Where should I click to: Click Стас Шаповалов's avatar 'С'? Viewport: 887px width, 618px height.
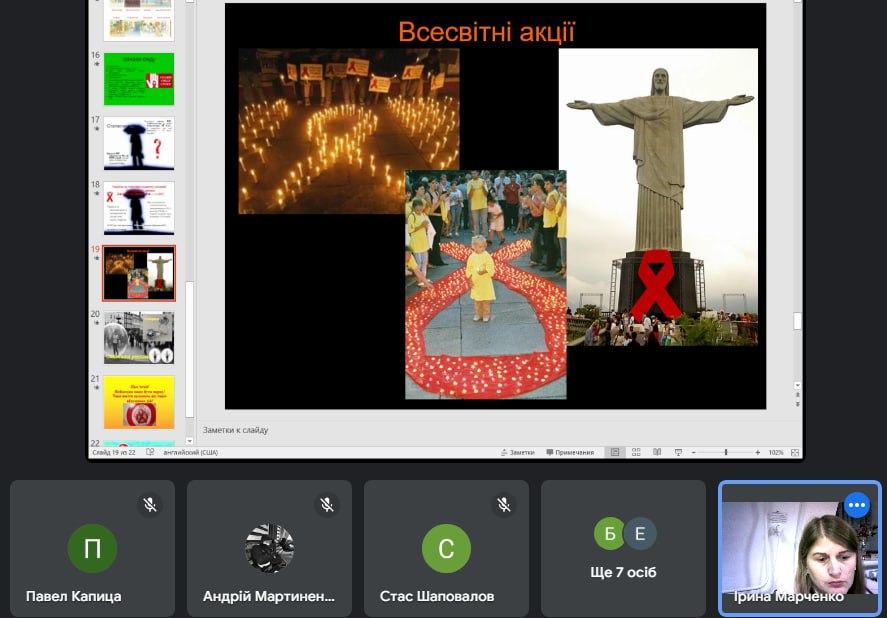point(446,548)
